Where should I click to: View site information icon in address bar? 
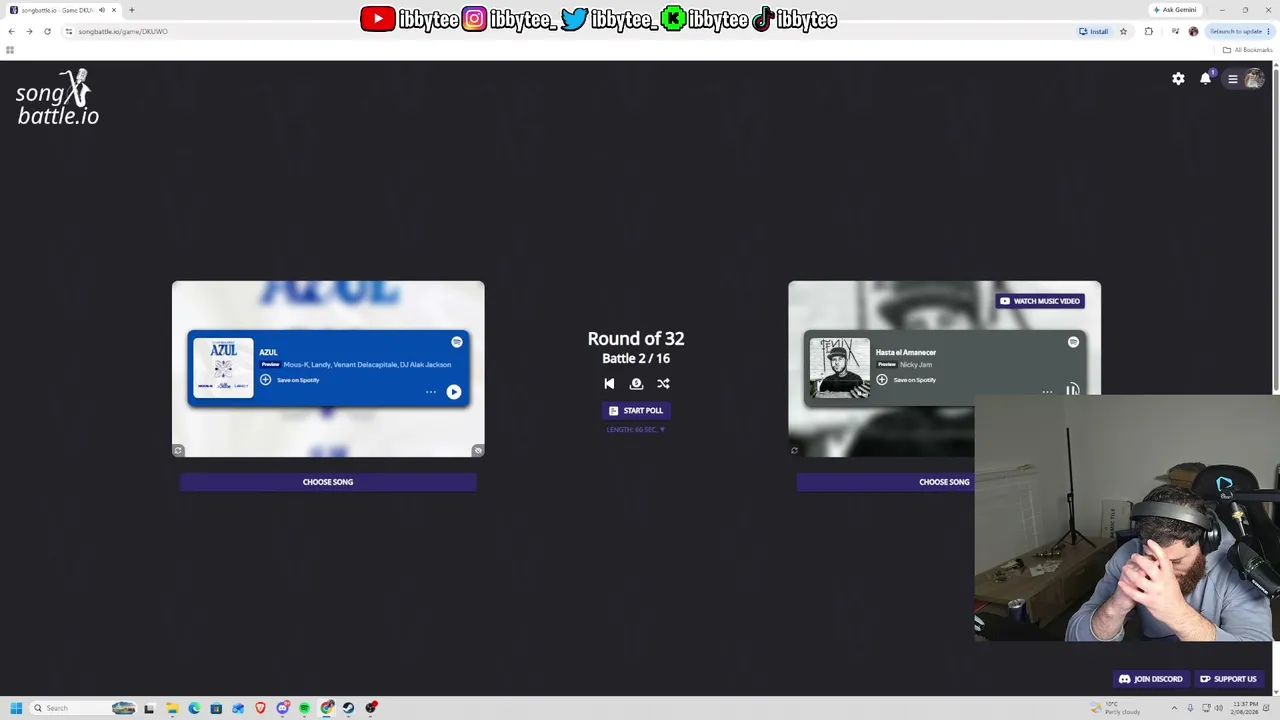click(x=69, y=31)
